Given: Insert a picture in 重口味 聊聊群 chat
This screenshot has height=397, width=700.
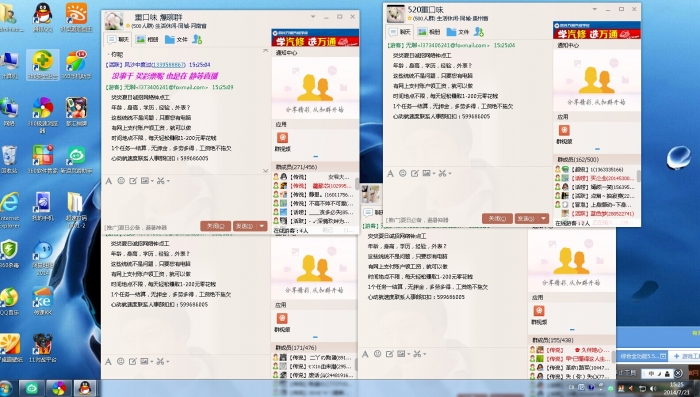Looking at the screenshot, I should (145, 181).
